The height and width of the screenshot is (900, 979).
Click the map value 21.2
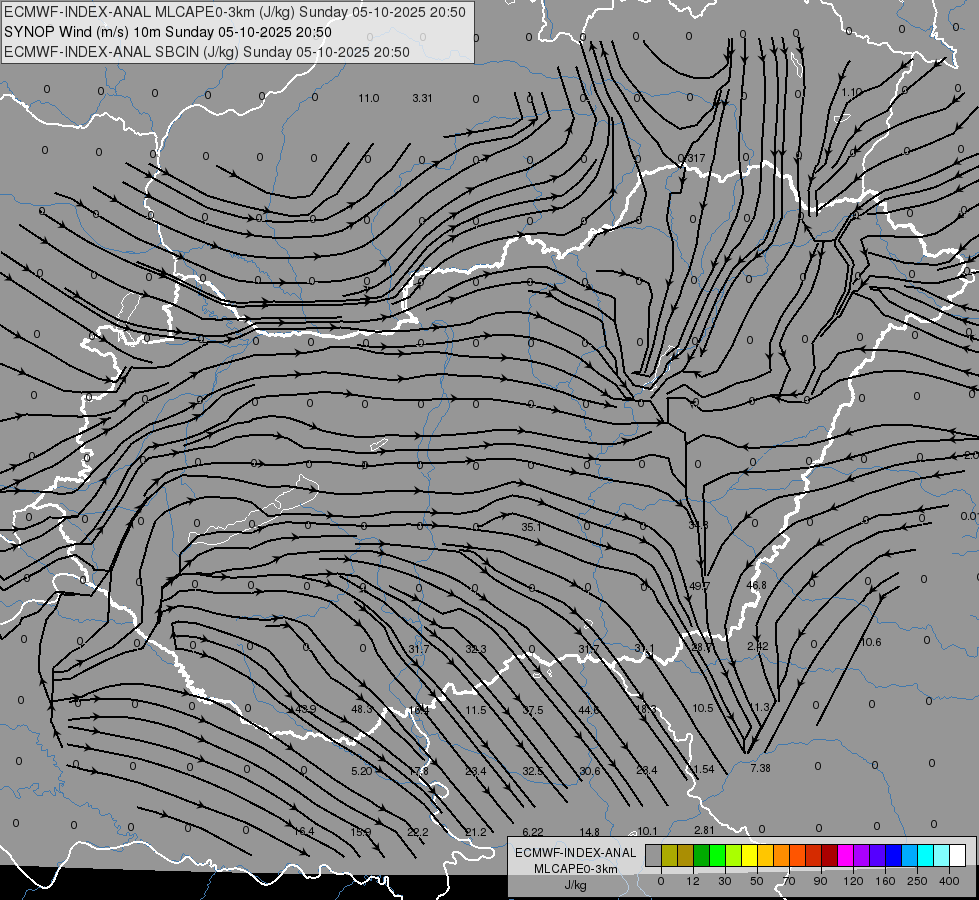pos(476,832)
